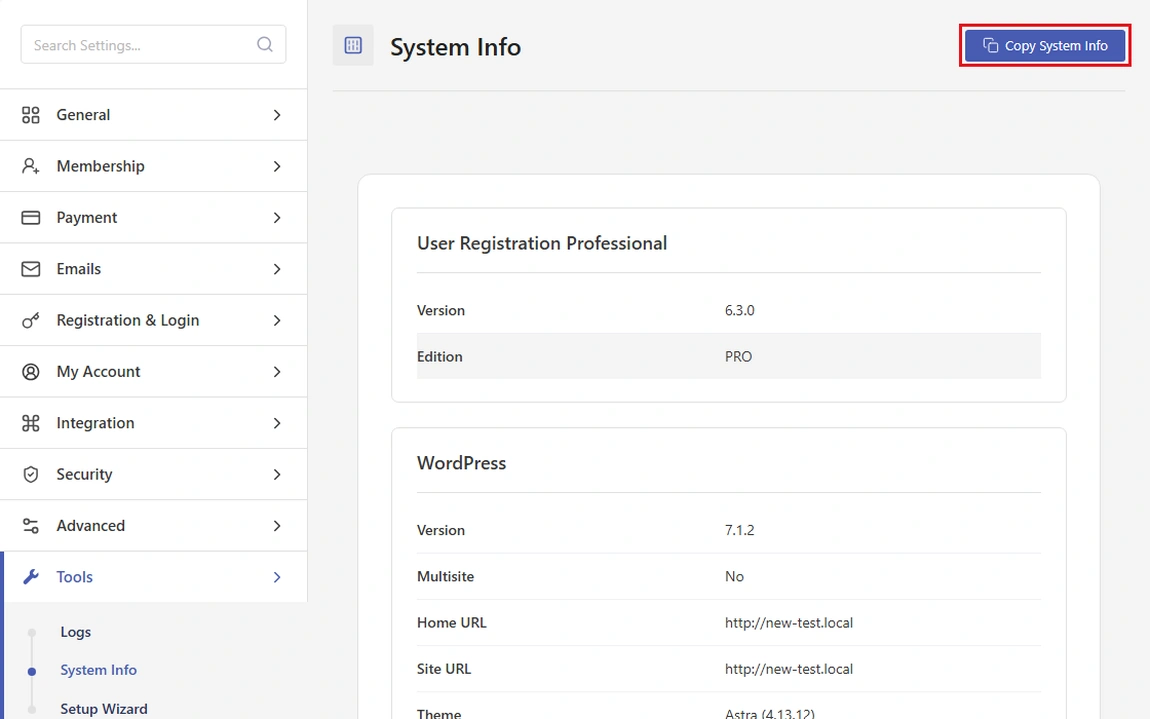Expand the My Account chevron
Screen dimensions: 1150x719
pos(277,372)
